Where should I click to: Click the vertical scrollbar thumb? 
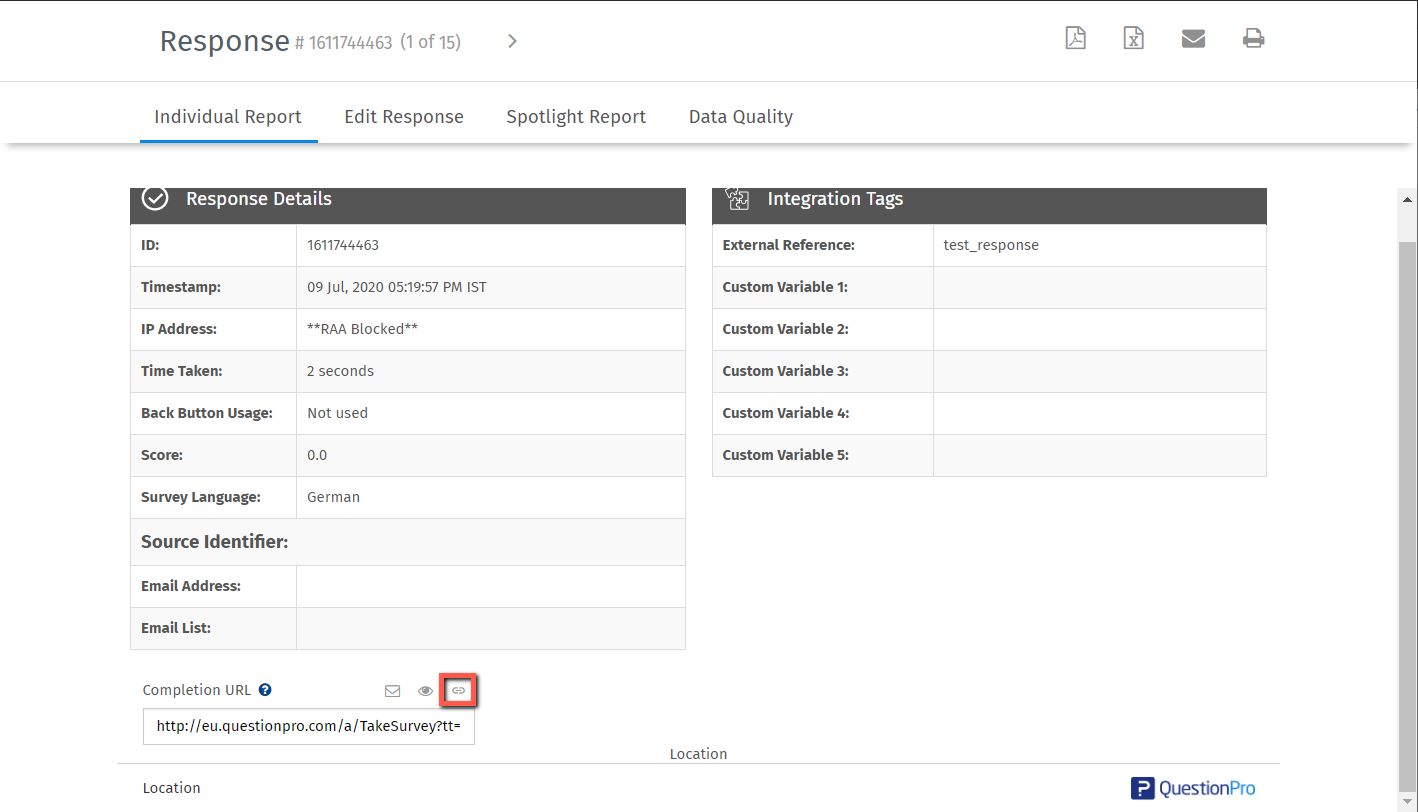(x=1407, y=500)
